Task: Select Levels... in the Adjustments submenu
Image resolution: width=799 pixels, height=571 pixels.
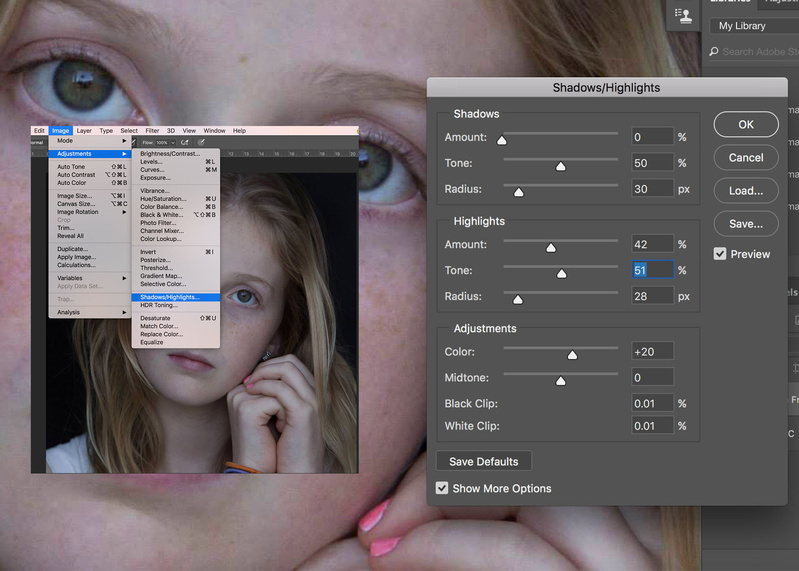Action: point(176,161)
